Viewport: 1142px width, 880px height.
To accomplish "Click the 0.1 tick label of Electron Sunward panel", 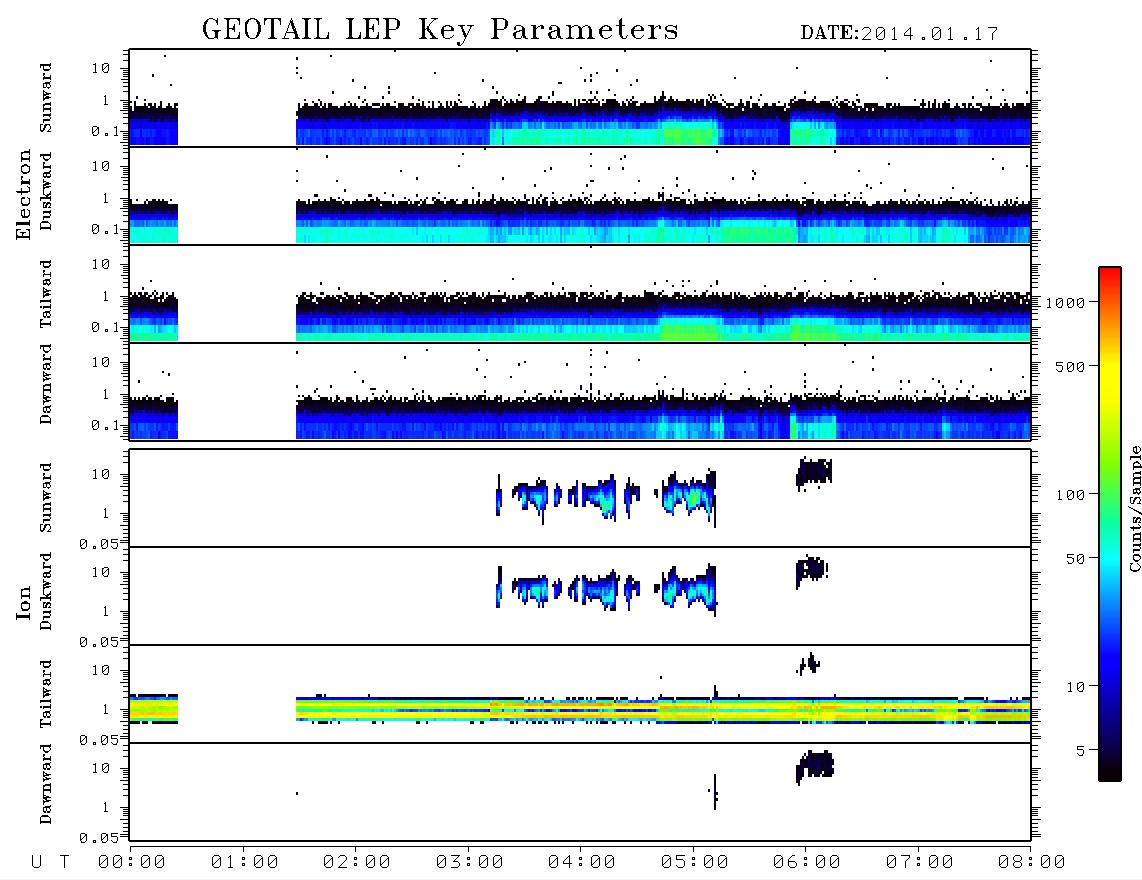I will click(106, 132).
